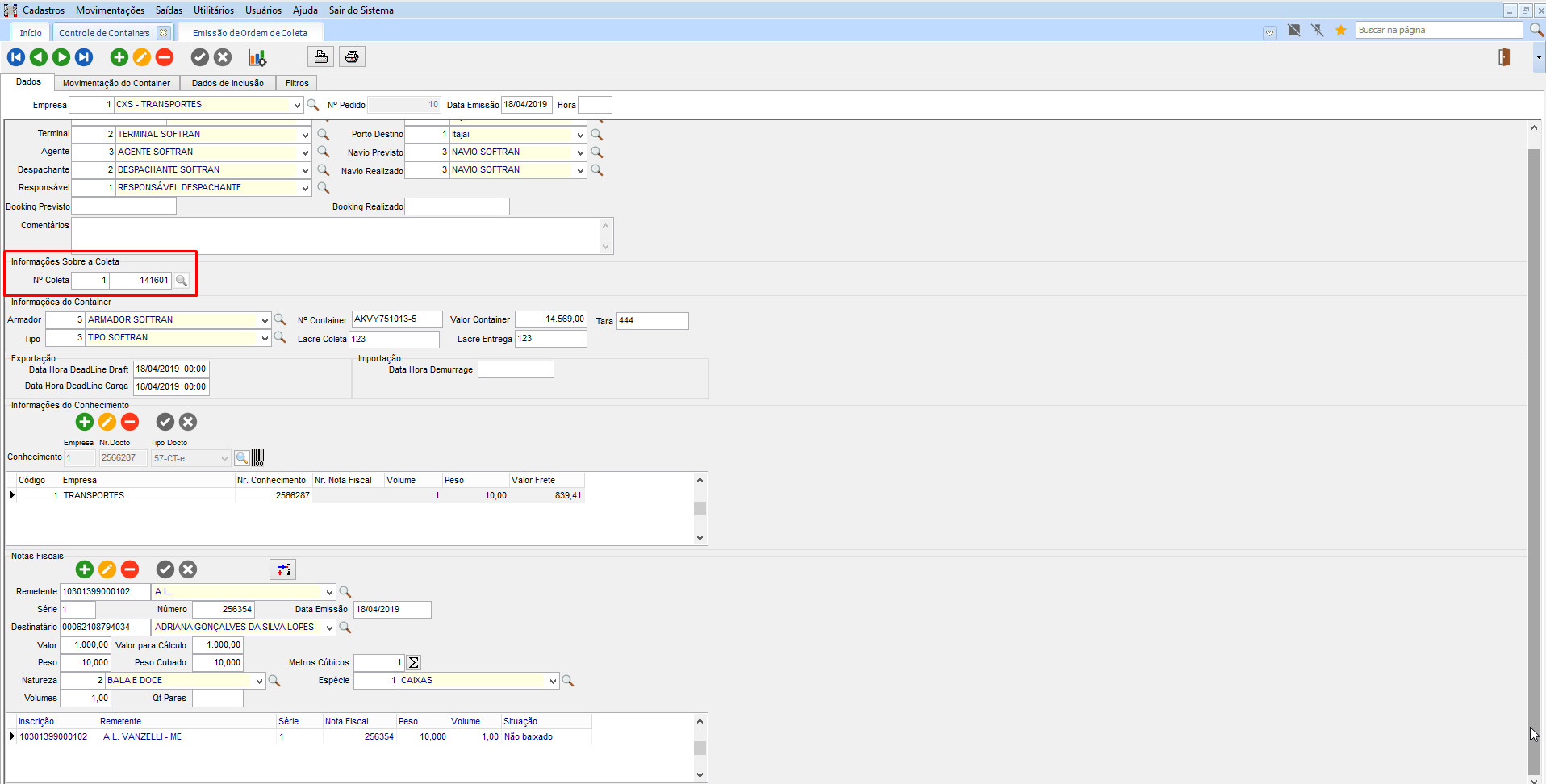Open Armador lookup magnifier
Image resolution: width=1546 pixels, height=784 pixels.
click(x=280, y=319)
